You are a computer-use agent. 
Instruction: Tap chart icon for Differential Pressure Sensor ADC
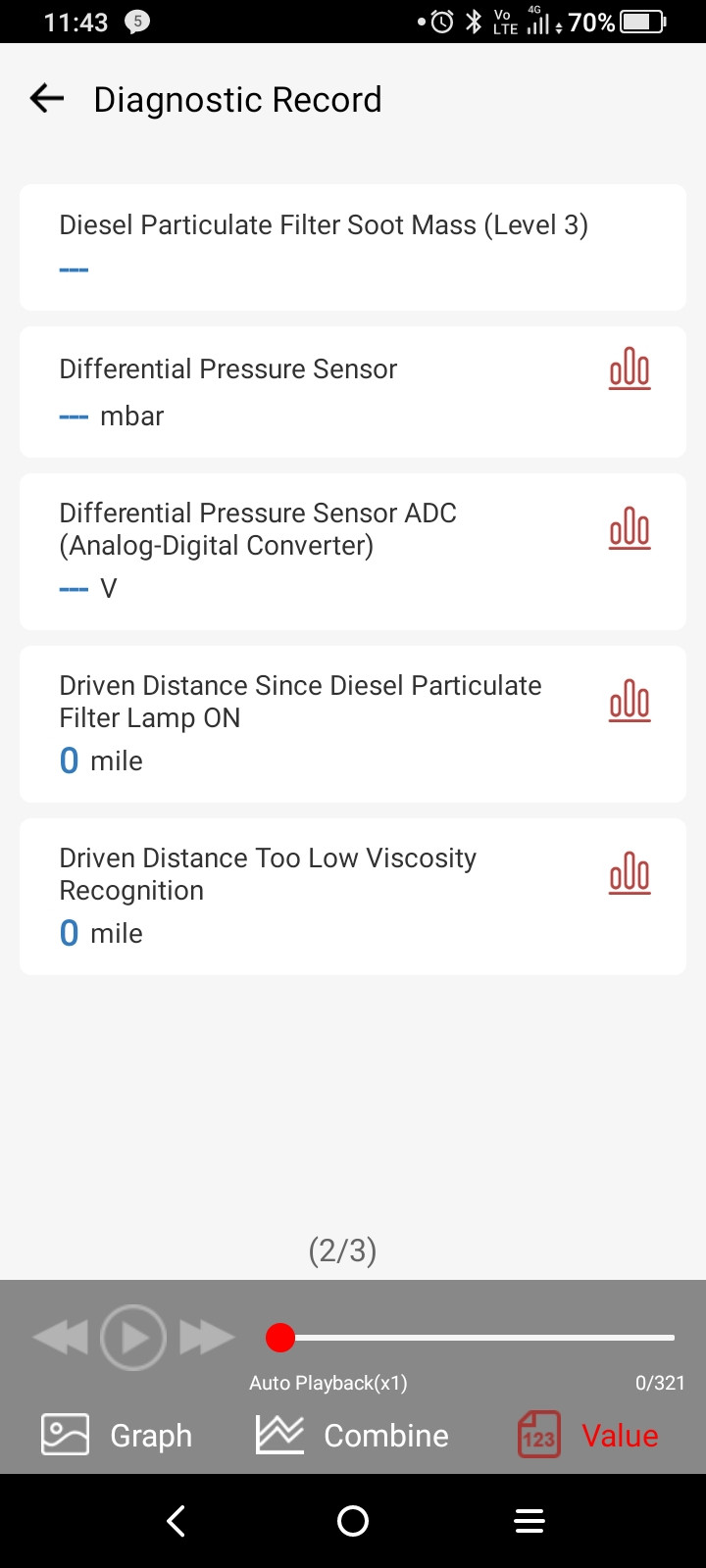(630, 529)
